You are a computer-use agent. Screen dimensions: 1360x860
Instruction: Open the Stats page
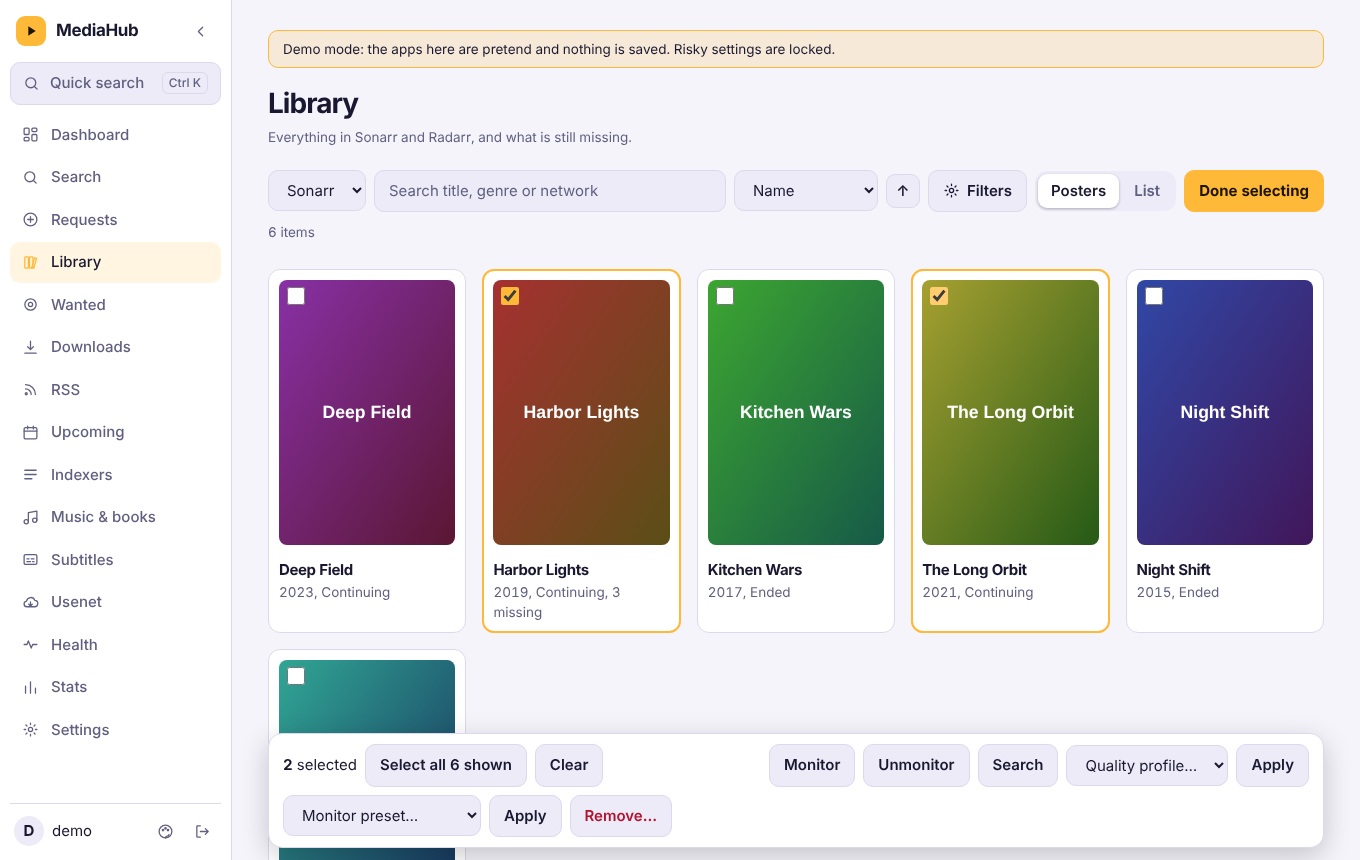[115, 687]
